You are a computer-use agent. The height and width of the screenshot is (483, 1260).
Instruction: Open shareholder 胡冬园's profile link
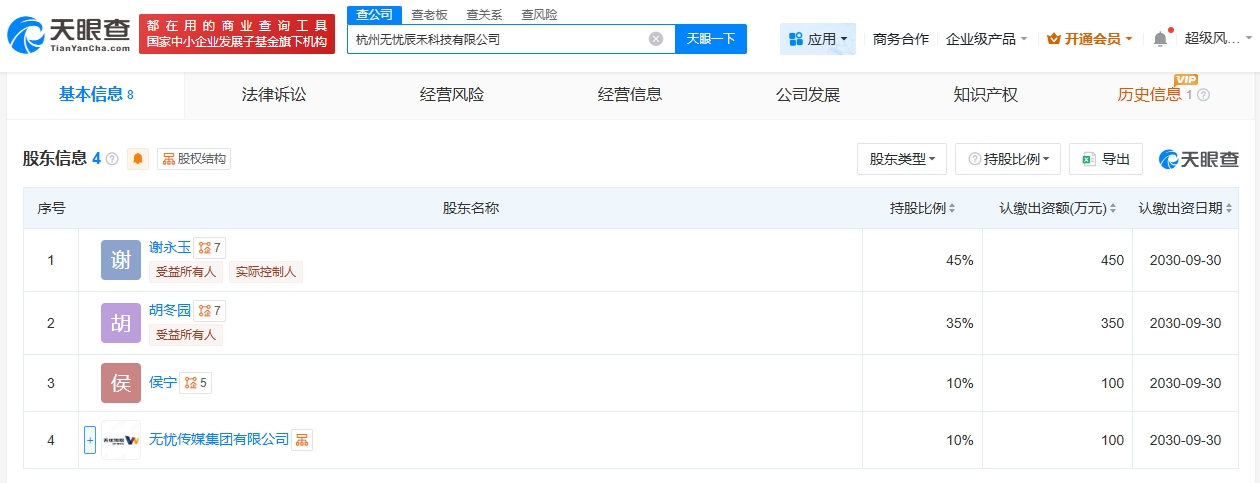click(169, 310)
